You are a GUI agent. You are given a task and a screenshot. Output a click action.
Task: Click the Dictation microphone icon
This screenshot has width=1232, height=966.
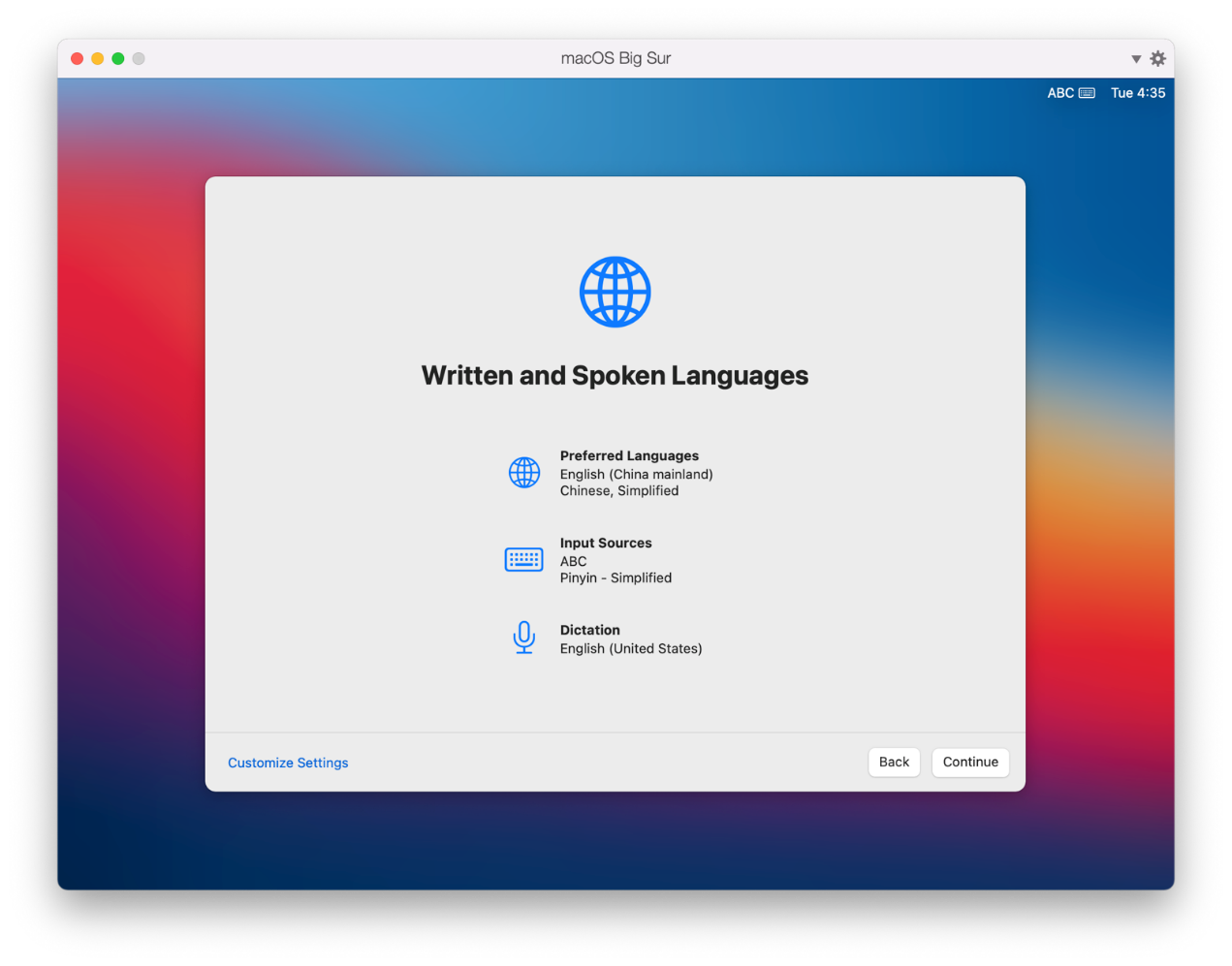tap(524, 638)
